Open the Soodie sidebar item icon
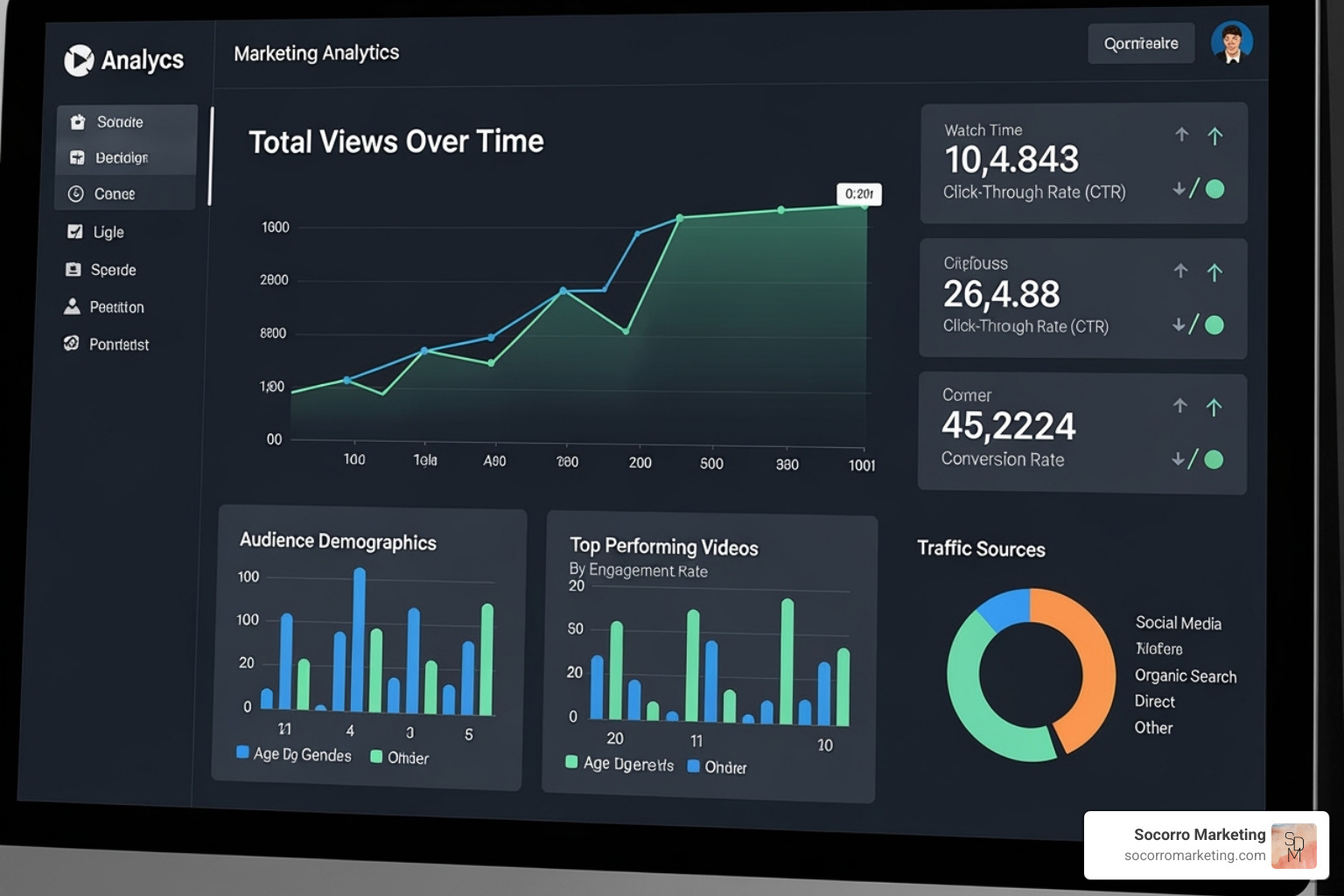The height and width of the screenshot is (896, 1344). pyautogui.click(x=77, y=122)
